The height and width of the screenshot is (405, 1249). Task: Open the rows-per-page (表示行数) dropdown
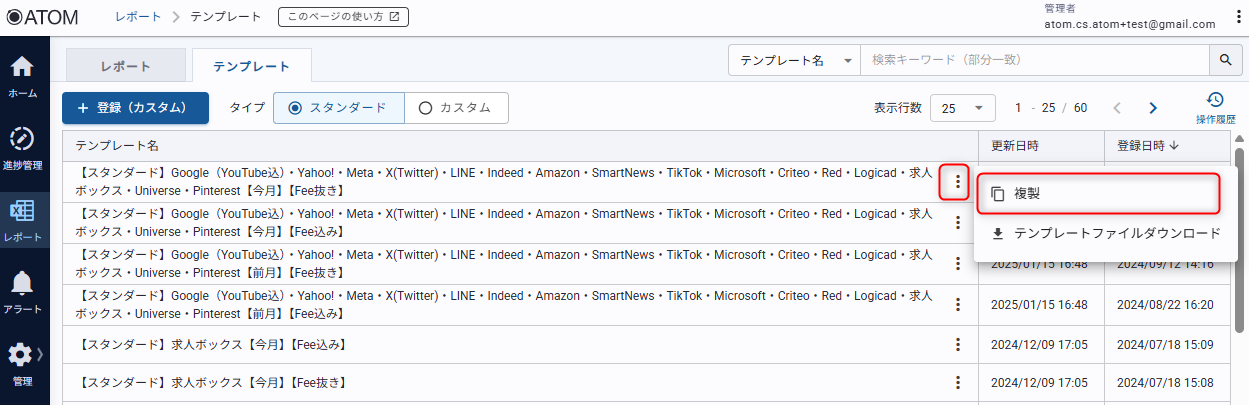coord(962,108)
